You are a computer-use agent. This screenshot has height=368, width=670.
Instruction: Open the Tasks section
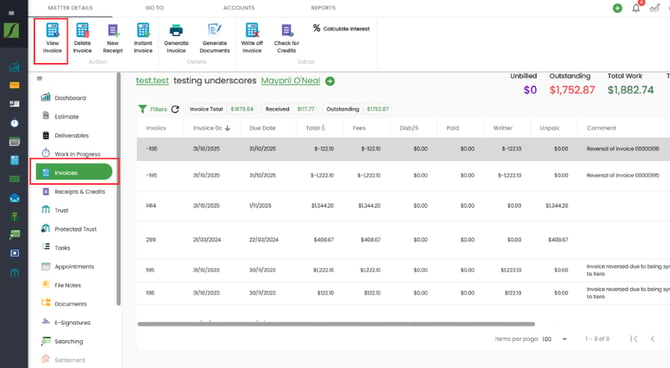click(56, 247)
